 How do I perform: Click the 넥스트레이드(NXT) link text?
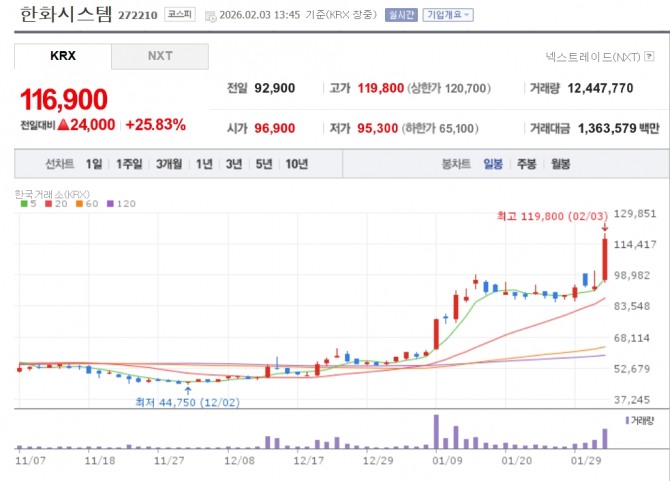pos(593,57)
